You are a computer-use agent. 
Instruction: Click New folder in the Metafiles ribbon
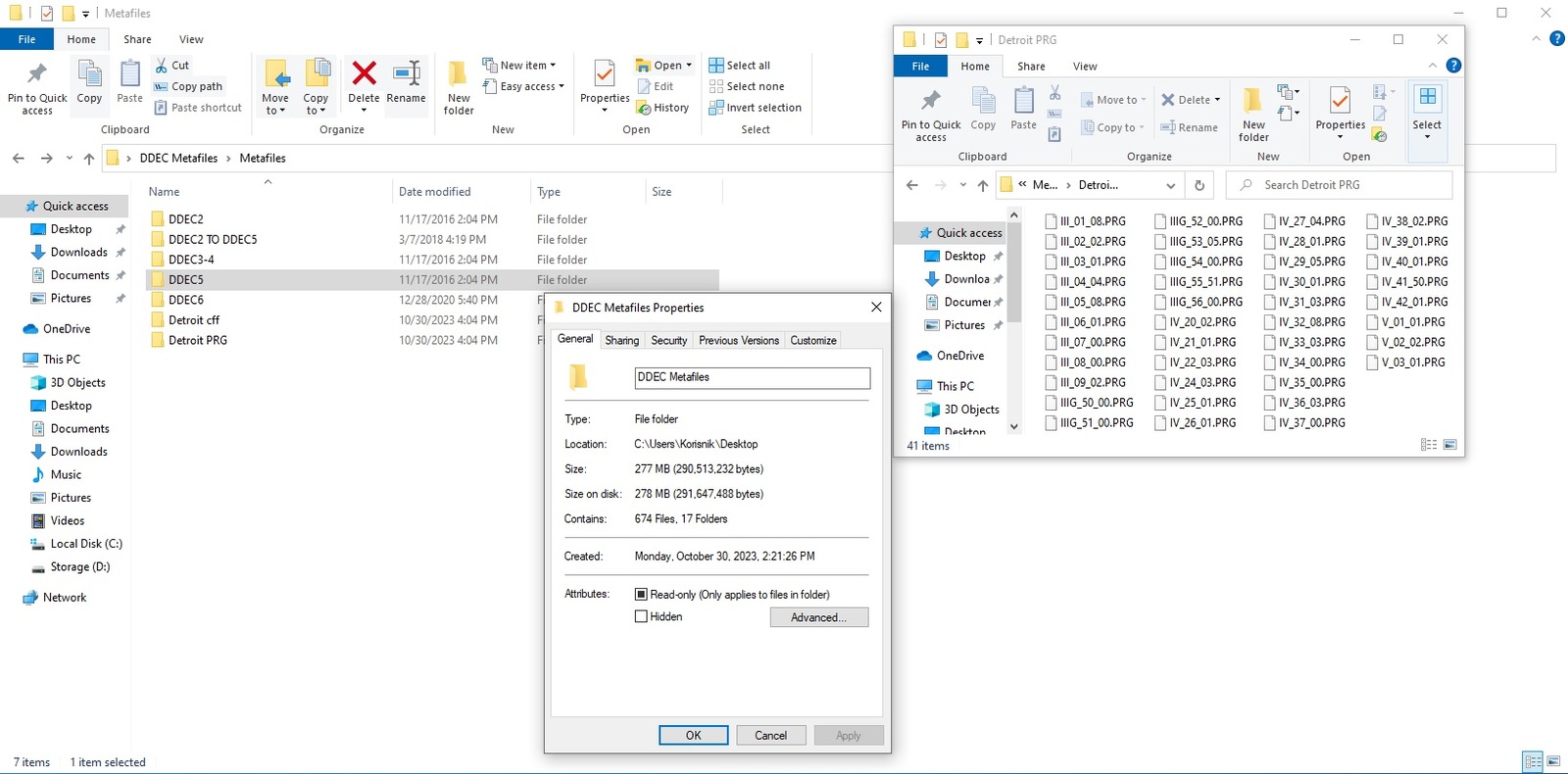pyautogui.click(x=459, y=88)
